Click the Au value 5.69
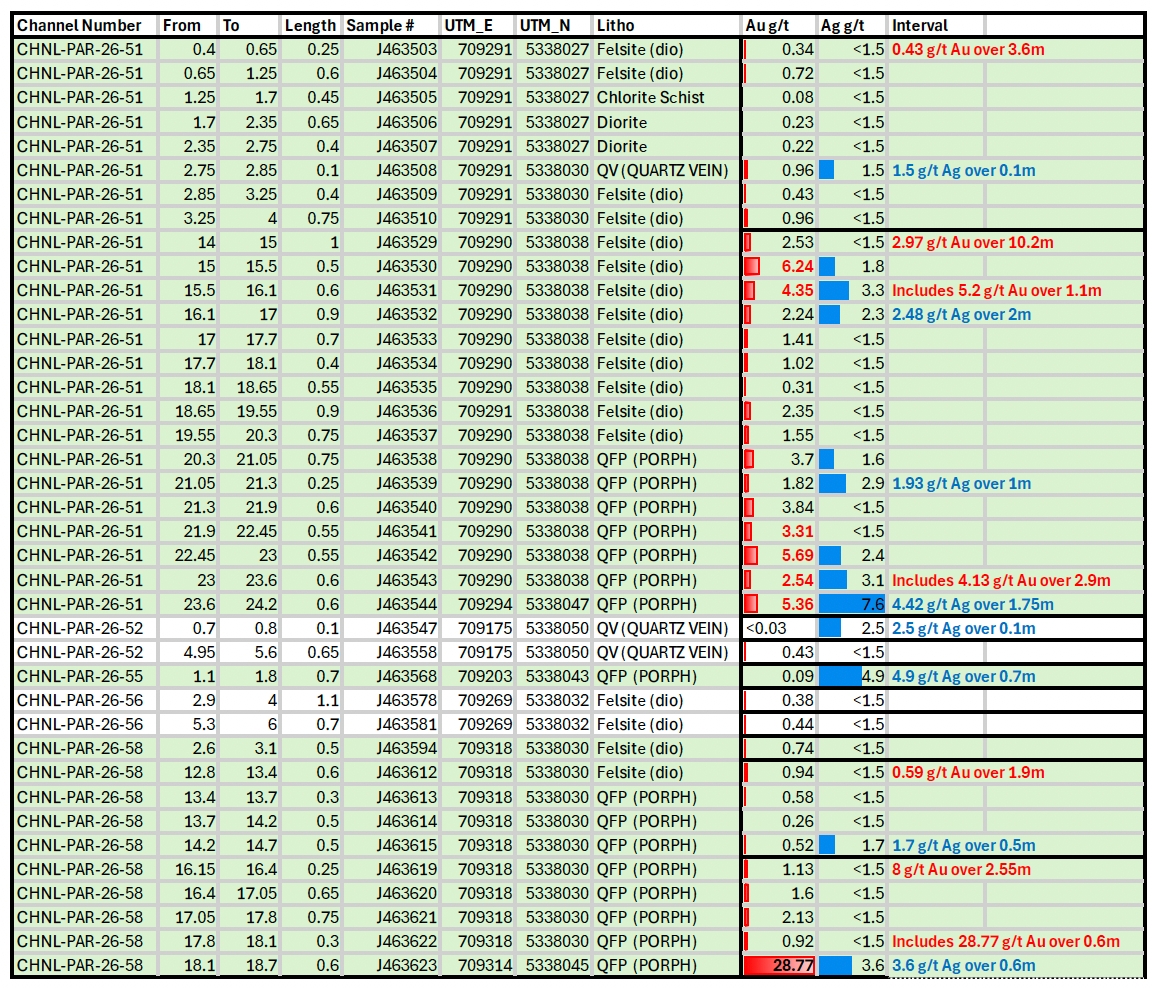 797,555
